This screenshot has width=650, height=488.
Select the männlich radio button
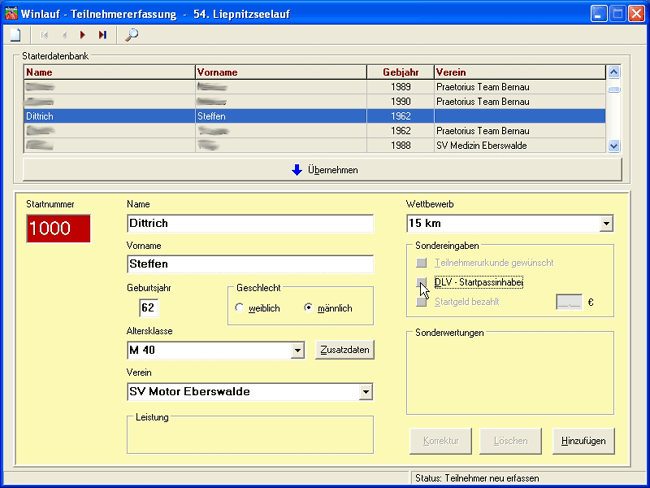(x=309, y=308)
